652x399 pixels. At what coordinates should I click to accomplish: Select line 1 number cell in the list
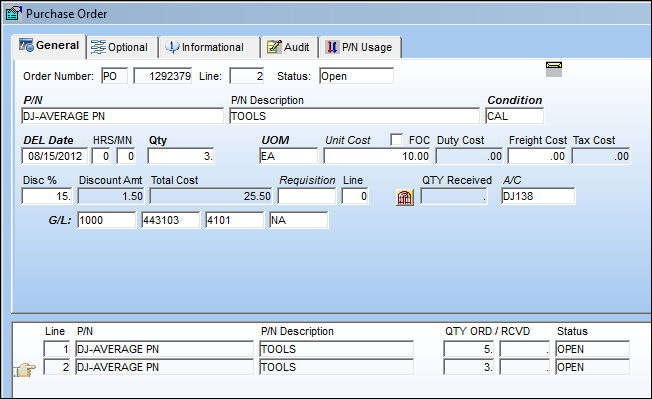click(57, 349)
